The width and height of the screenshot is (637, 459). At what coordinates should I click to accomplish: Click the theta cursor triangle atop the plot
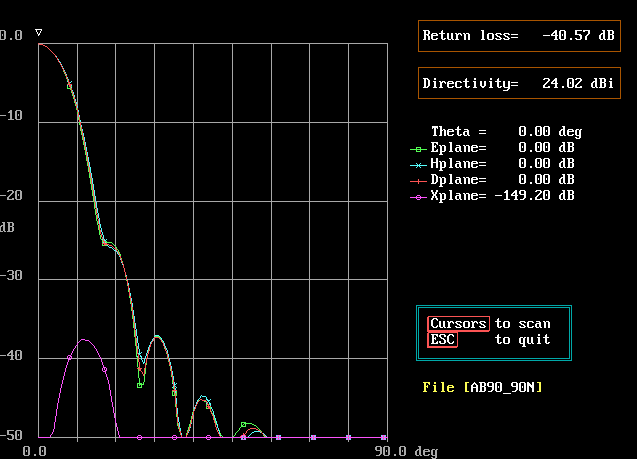38,33
